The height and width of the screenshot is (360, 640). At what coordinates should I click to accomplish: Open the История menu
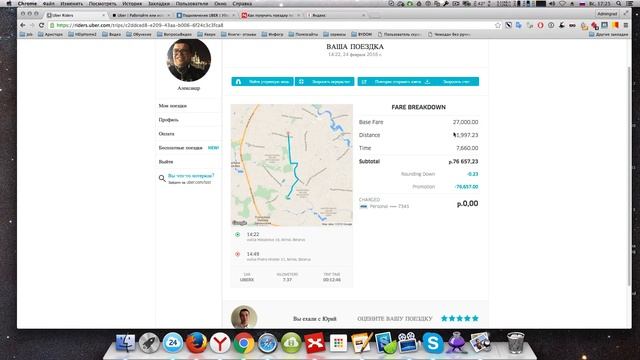pyautogui.click(x=132, y=3)
